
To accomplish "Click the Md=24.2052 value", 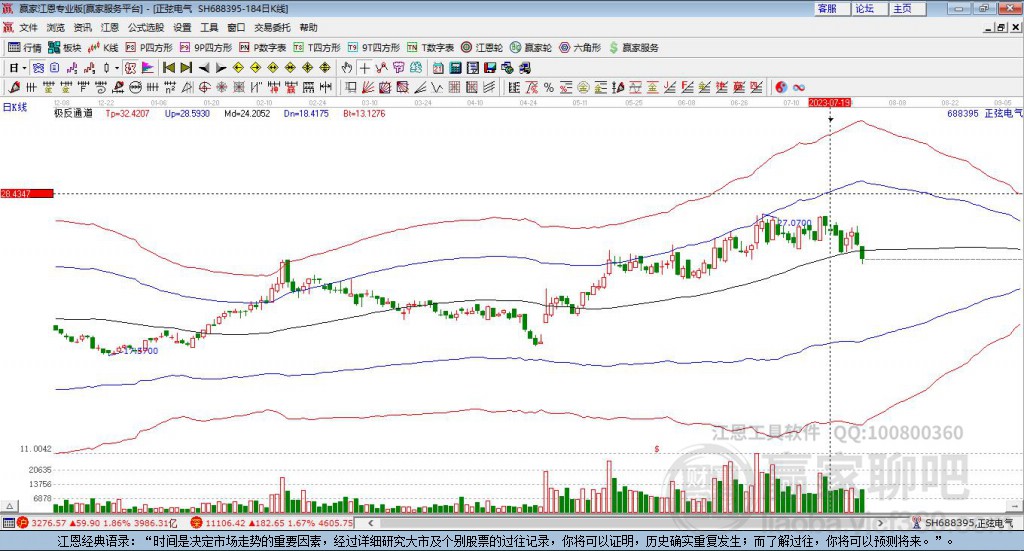I will (x=247, y=114).
